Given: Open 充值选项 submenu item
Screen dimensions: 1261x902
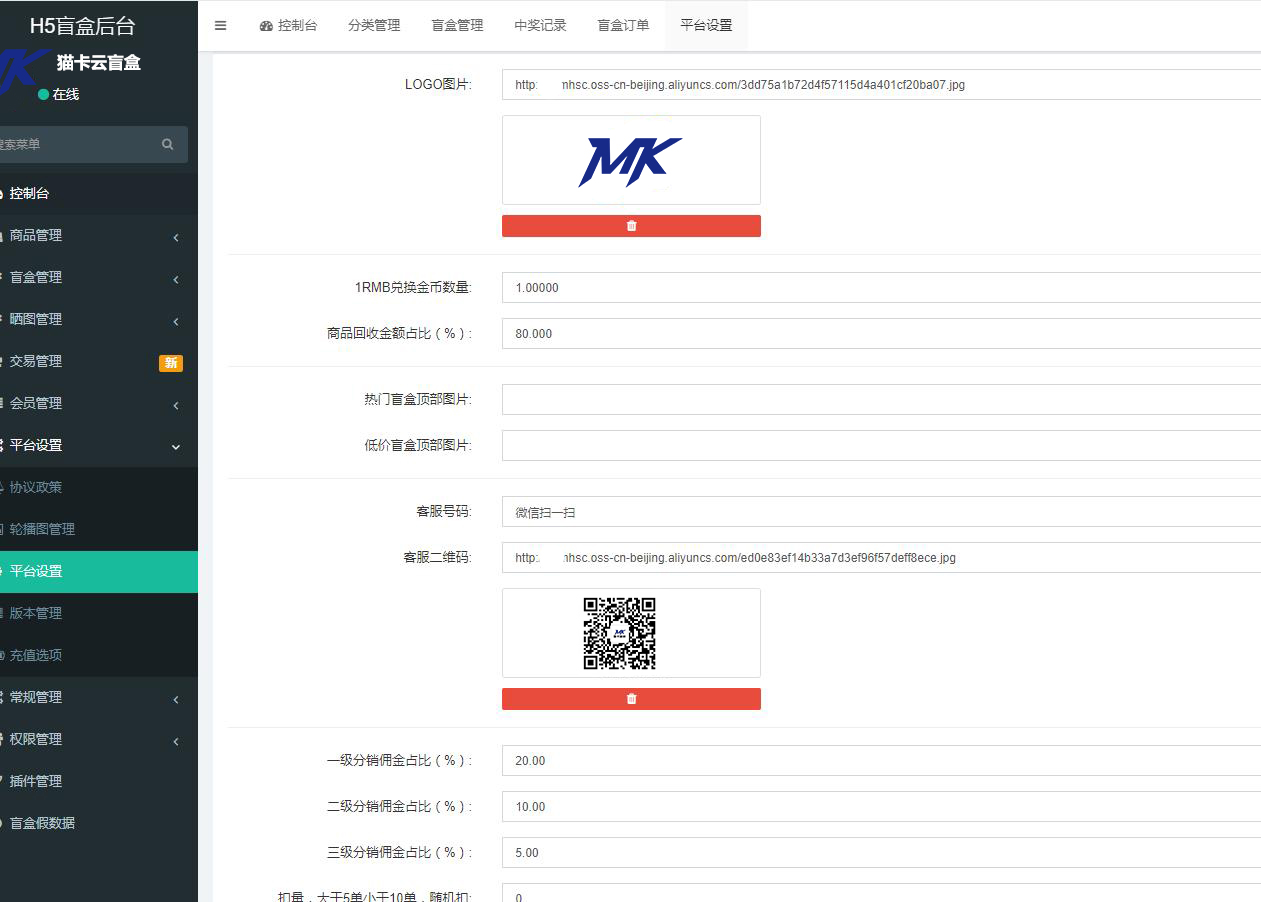Looking at the screenshot, I should (99, 656).
